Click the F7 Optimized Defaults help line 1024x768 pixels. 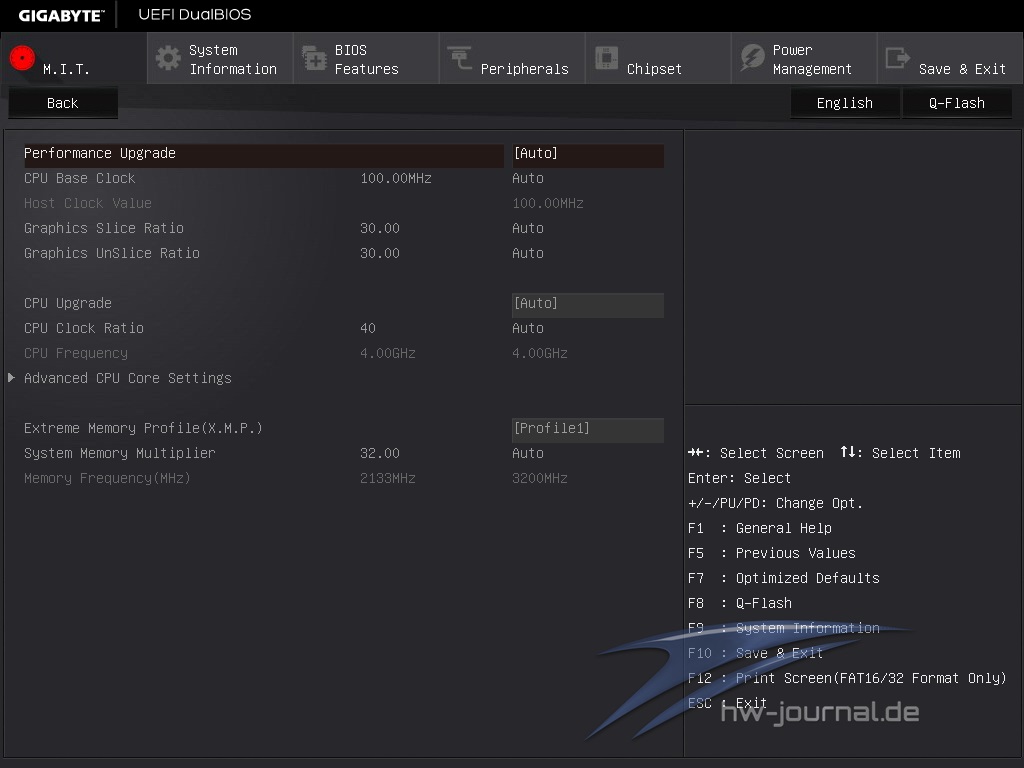784,579
